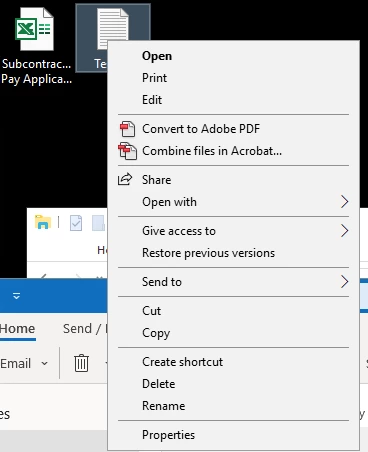Select Combine files in Acrobat
This screenshot has width=368, height=452.
tap(233, 151)
